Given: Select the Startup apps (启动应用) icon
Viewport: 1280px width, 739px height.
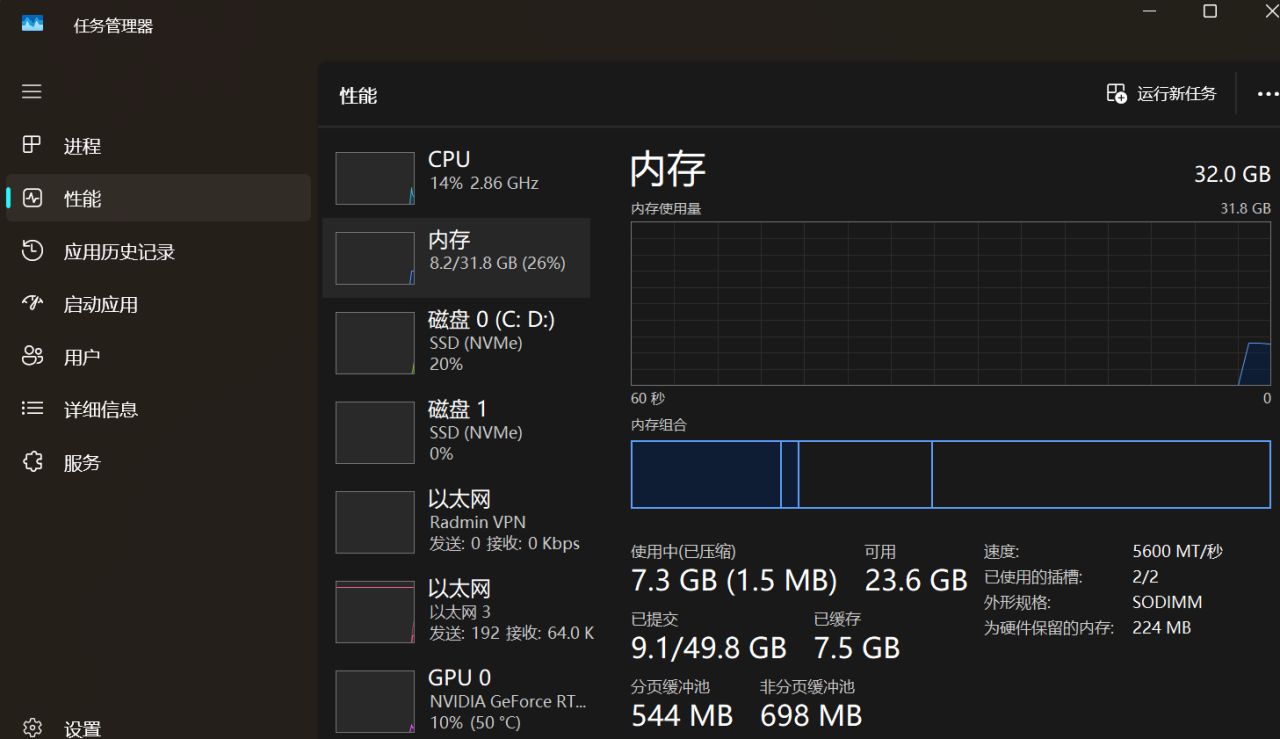Looking at the screenshot, I should pyautogui.click(x=32, y=304).
